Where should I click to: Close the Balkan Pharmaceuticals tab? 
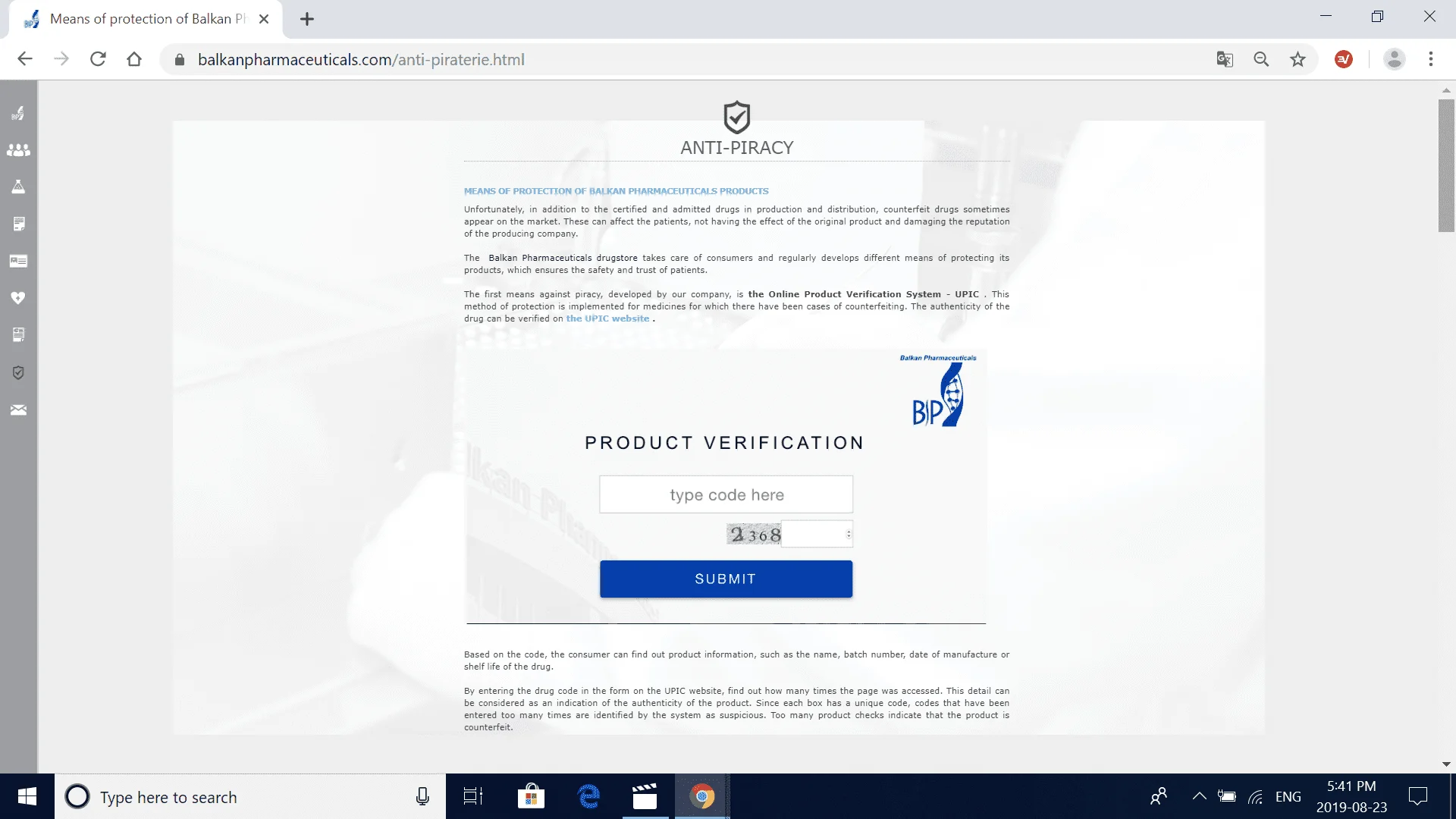coord(264,19)
